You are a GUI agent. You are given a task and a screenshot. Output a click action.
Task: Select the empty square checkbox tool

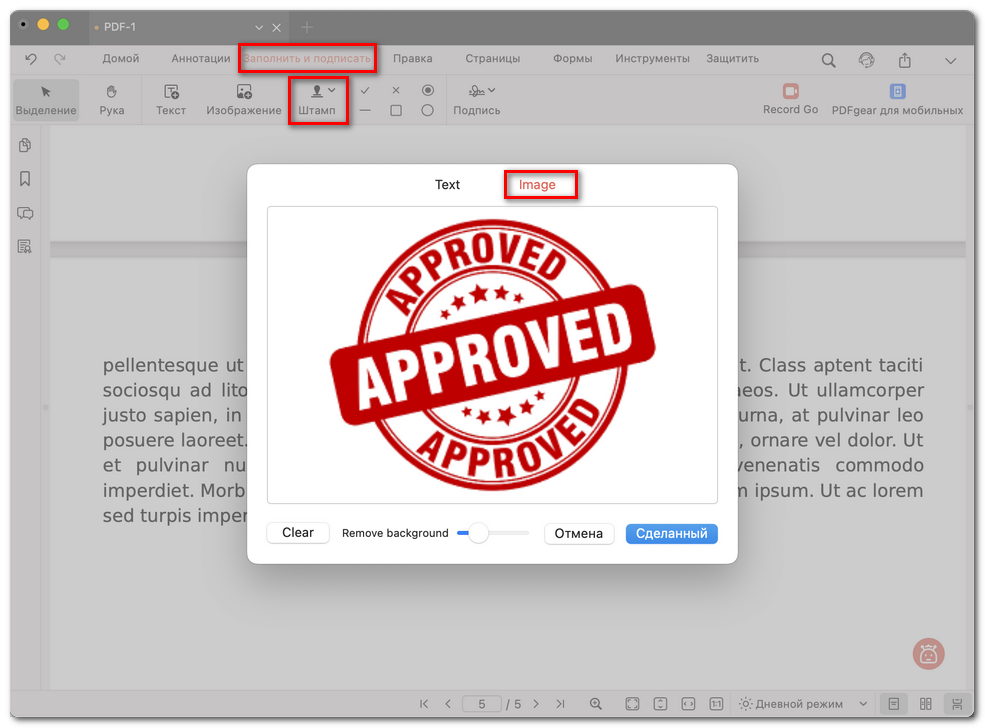click(396, 111)
